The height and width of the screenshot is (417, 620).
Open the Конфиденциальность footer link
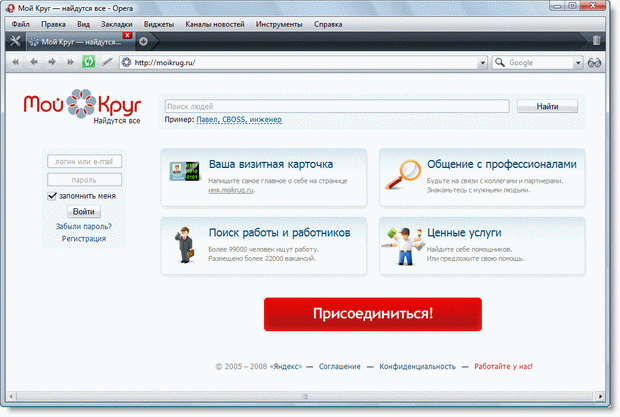pos(418,366)
